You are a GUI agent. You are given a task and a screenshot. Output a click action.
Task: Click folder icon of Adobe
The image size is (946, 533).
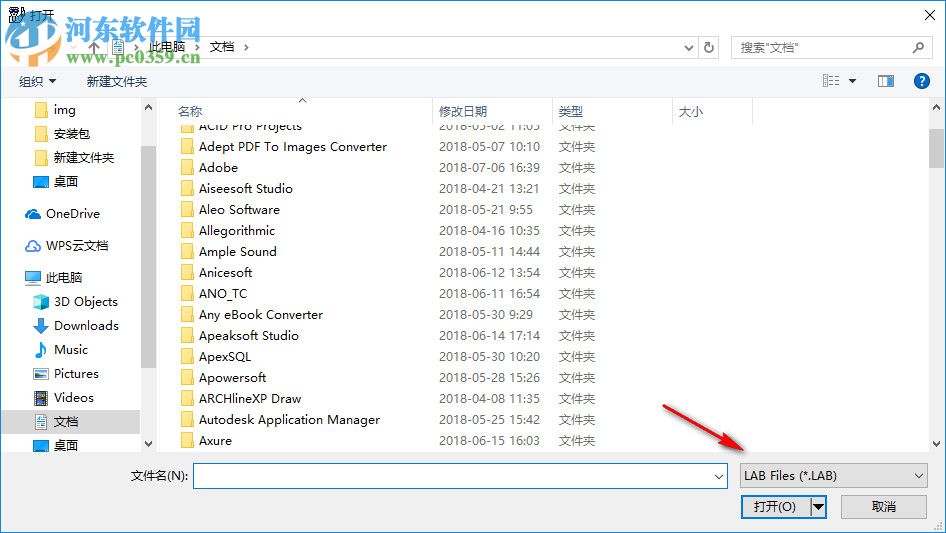tap(187, 168)
